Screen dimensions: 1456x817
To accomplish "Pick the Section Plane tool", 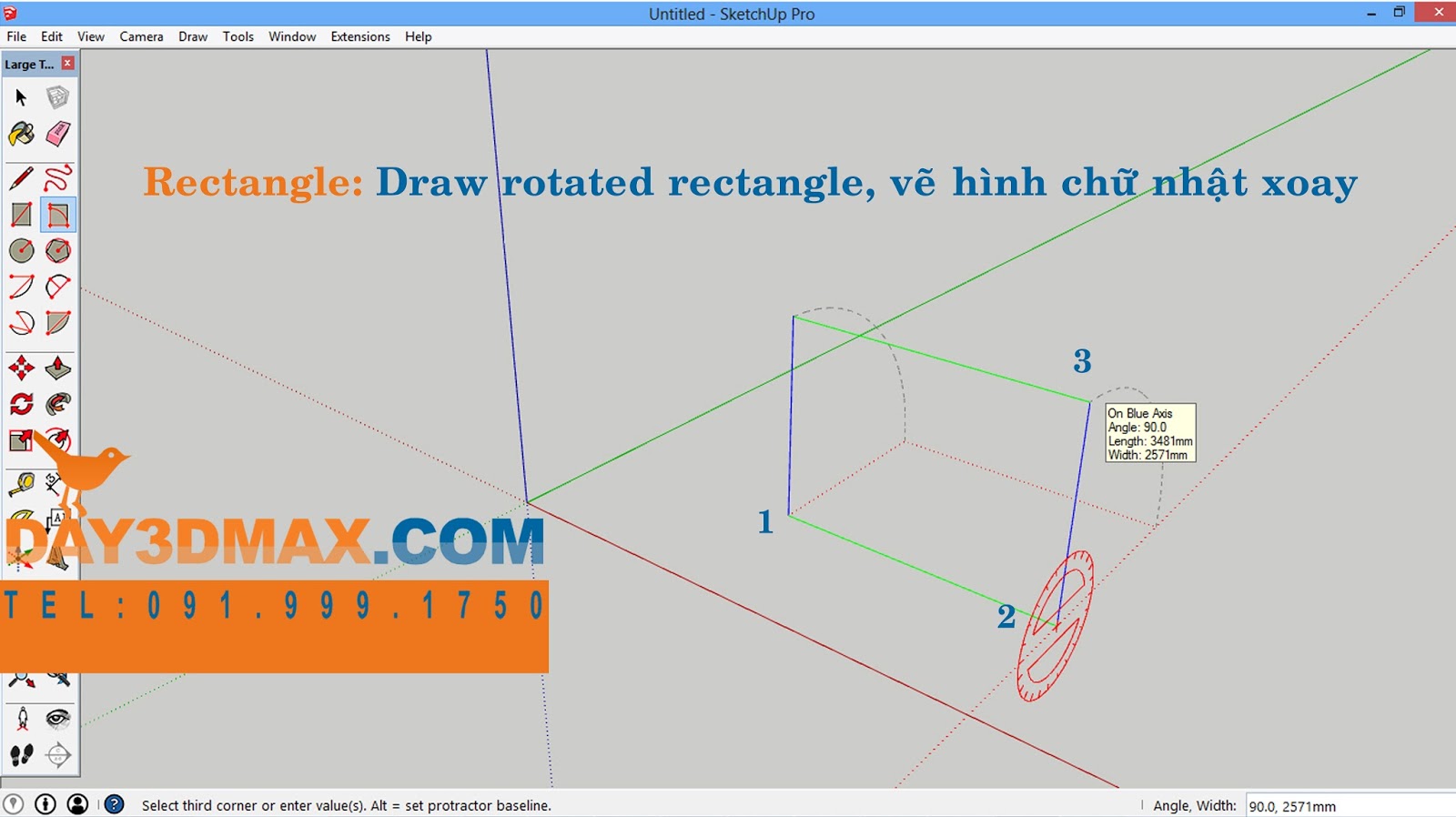I will (58, 755).
